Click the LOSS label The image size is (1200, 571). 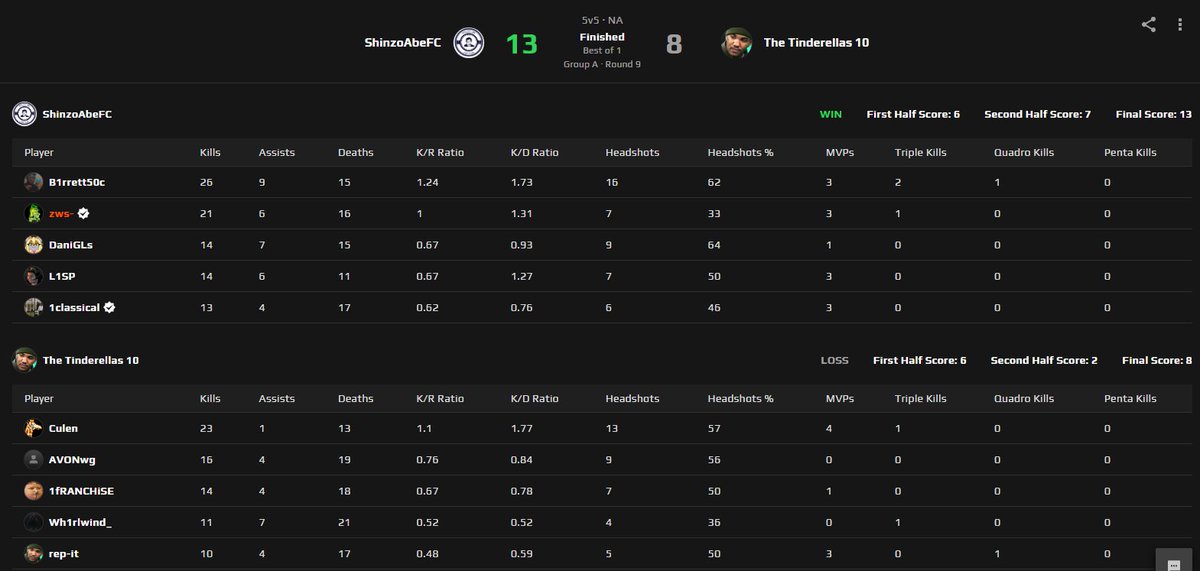835,360
